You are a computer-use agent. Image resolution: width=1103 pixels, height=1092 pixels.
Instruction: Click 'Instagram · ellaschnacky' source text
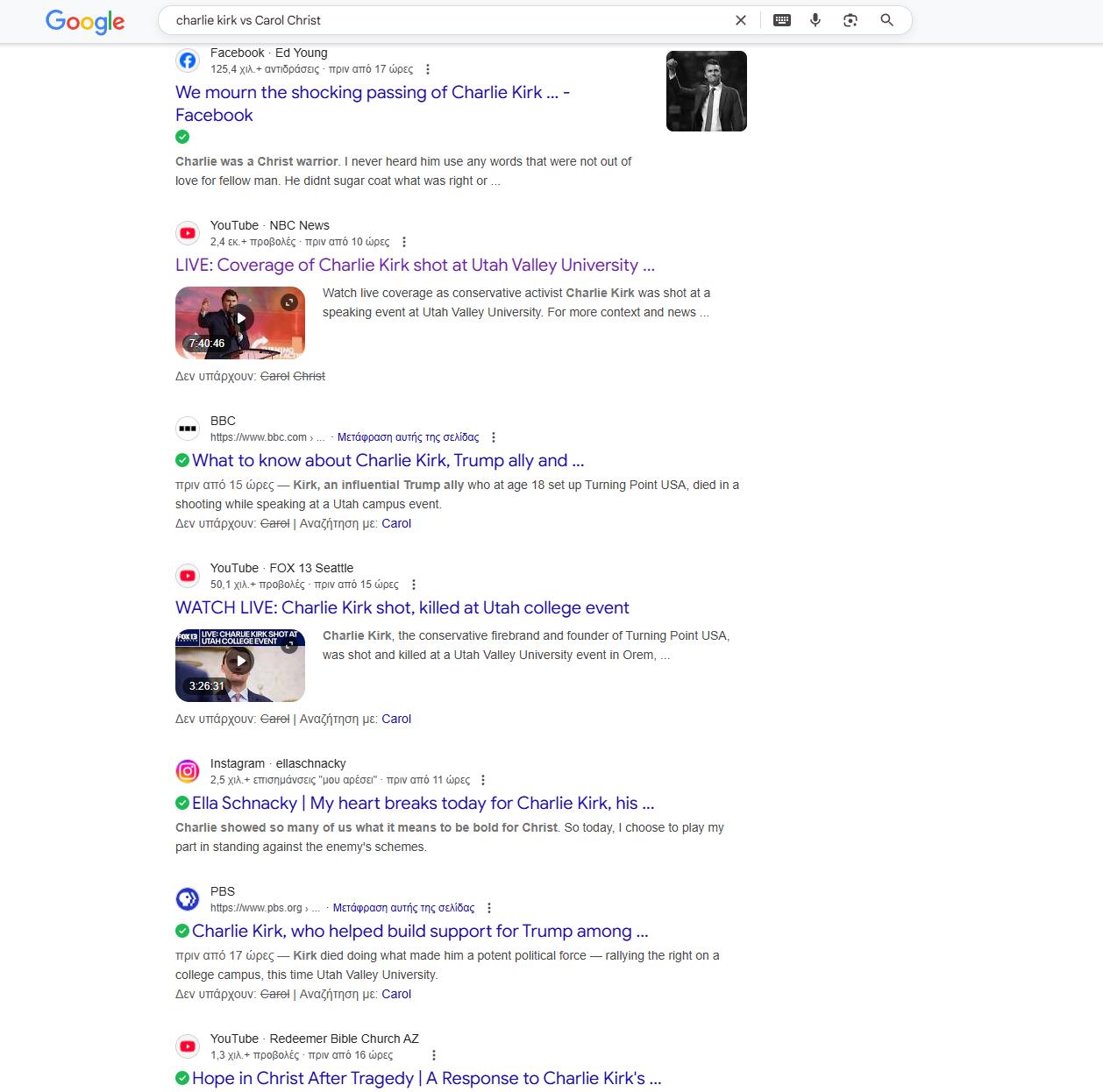tap(278, 763)
